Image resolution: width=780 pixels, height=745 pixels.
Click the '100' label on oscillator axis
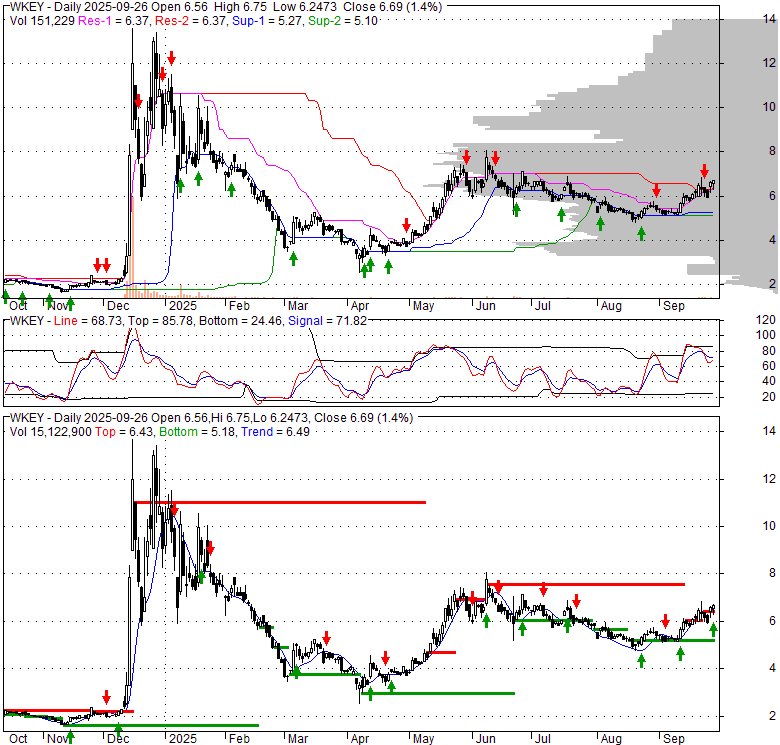[766, 335]
